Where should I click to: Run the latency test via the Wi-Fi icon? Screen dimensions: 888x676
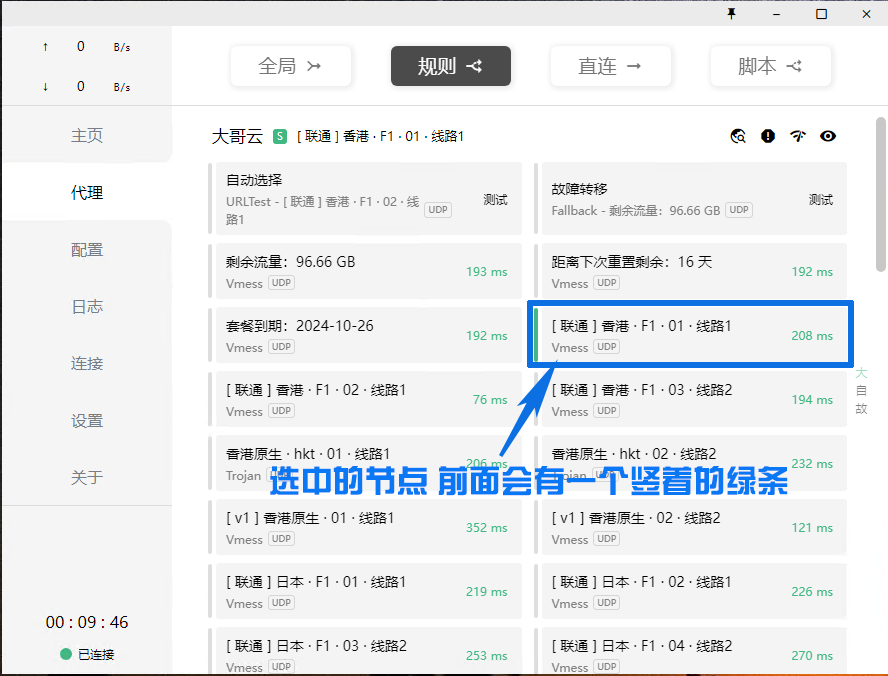(x=798, y=136)
